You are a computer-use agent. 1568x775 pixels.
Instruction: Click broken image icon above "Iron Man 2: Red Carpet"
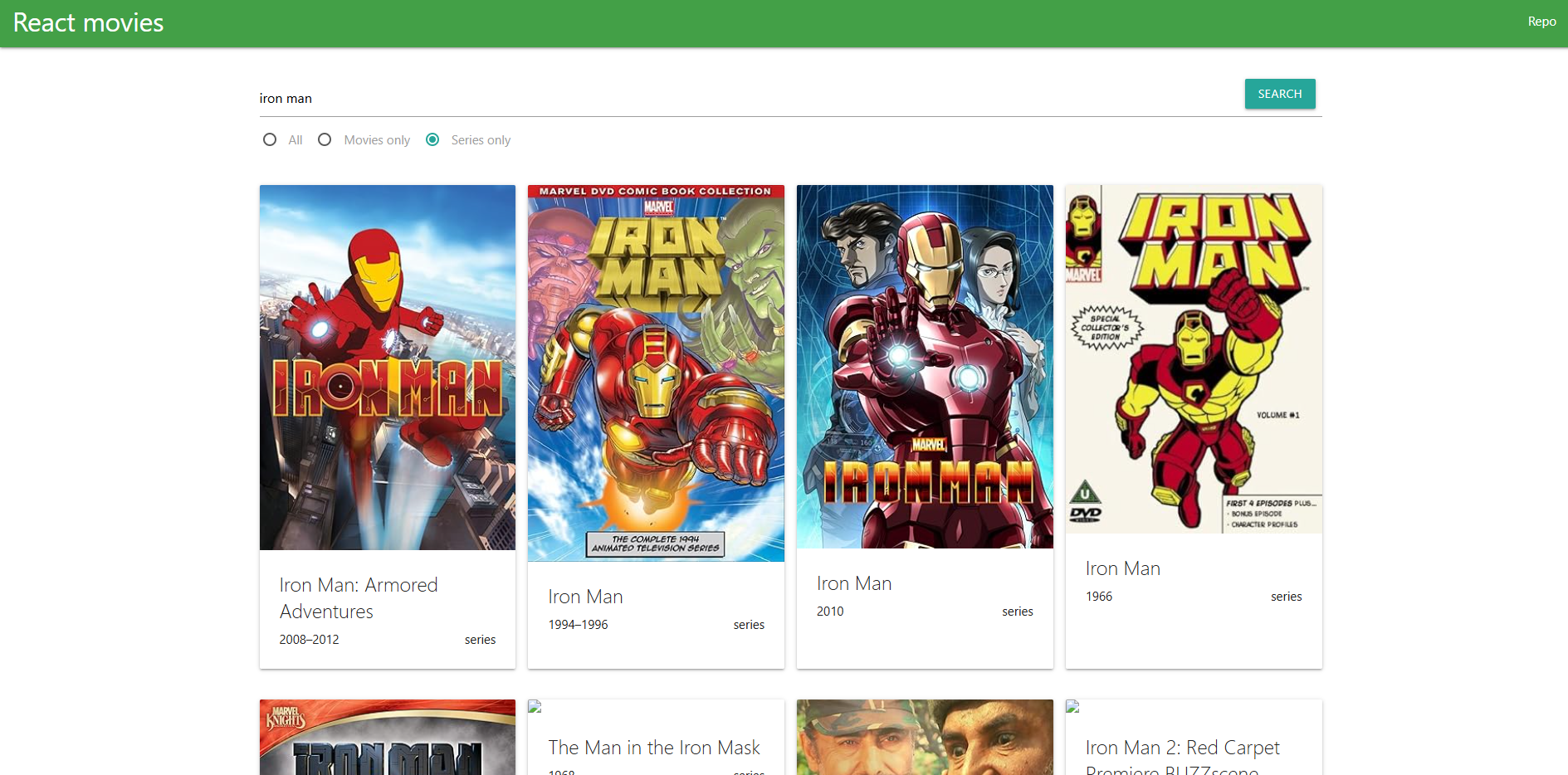click(1073, 707)
